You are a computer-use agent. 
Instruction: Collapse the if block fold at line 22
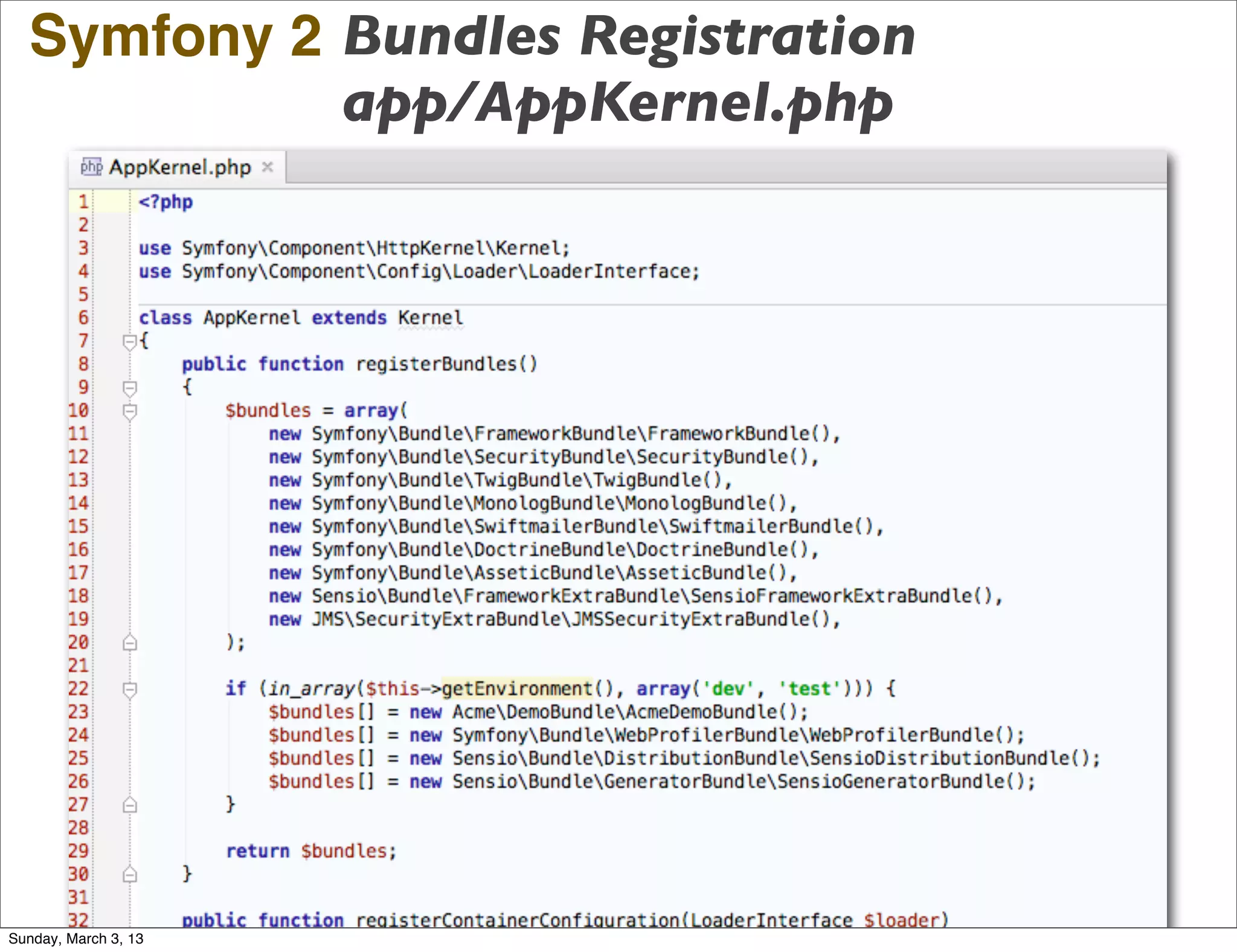(129, 690)
